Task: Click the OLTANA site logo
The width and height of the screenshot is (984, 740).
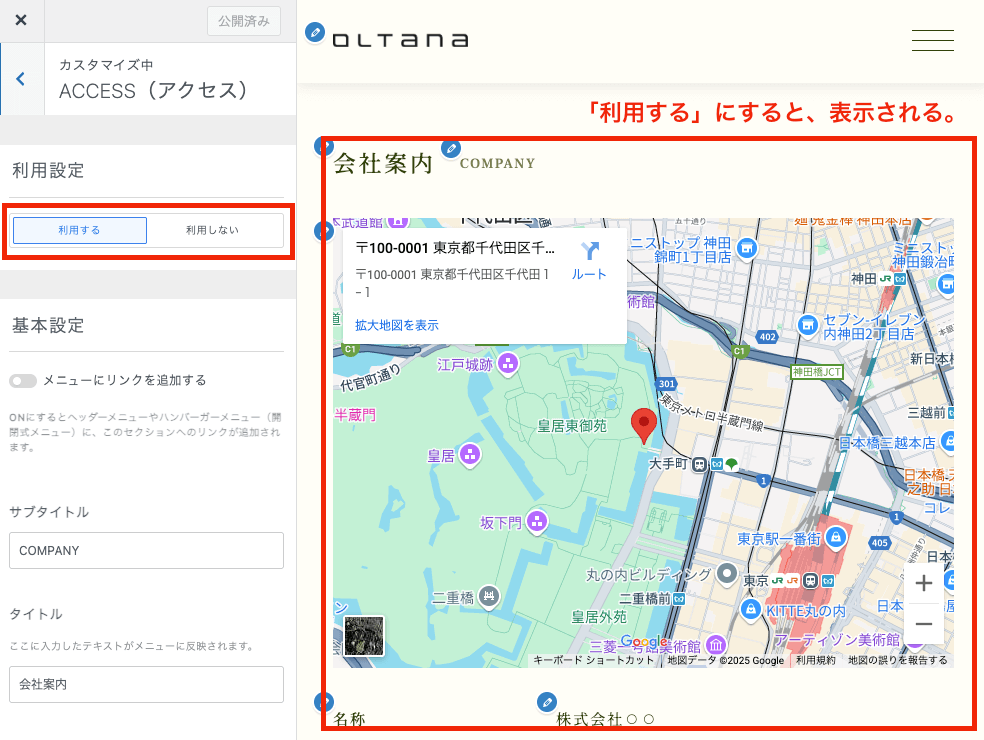Action: [x=400, y=40]
